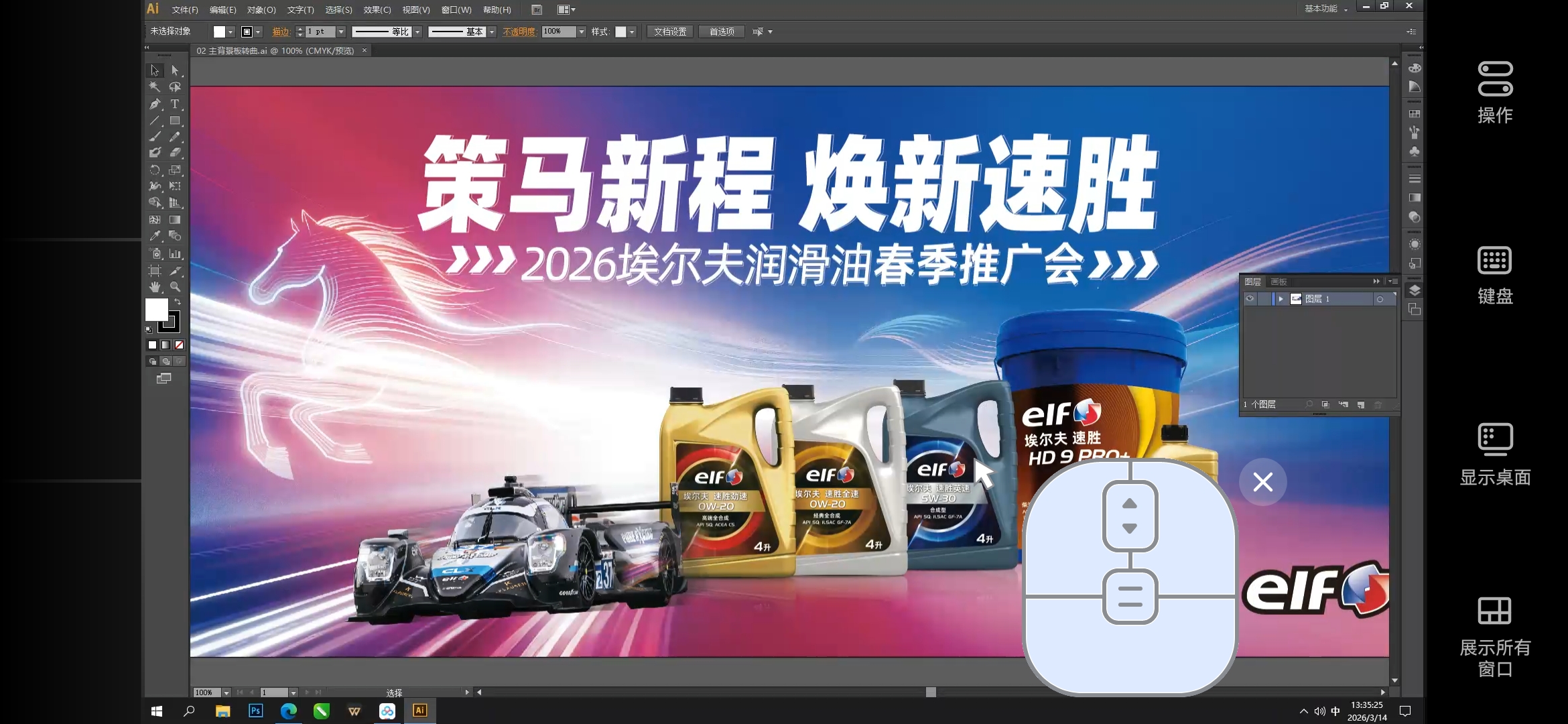Click the 文档设置 button
Image resolution: width=1568 pixels, height=724 pixels.
pos(669,32)
